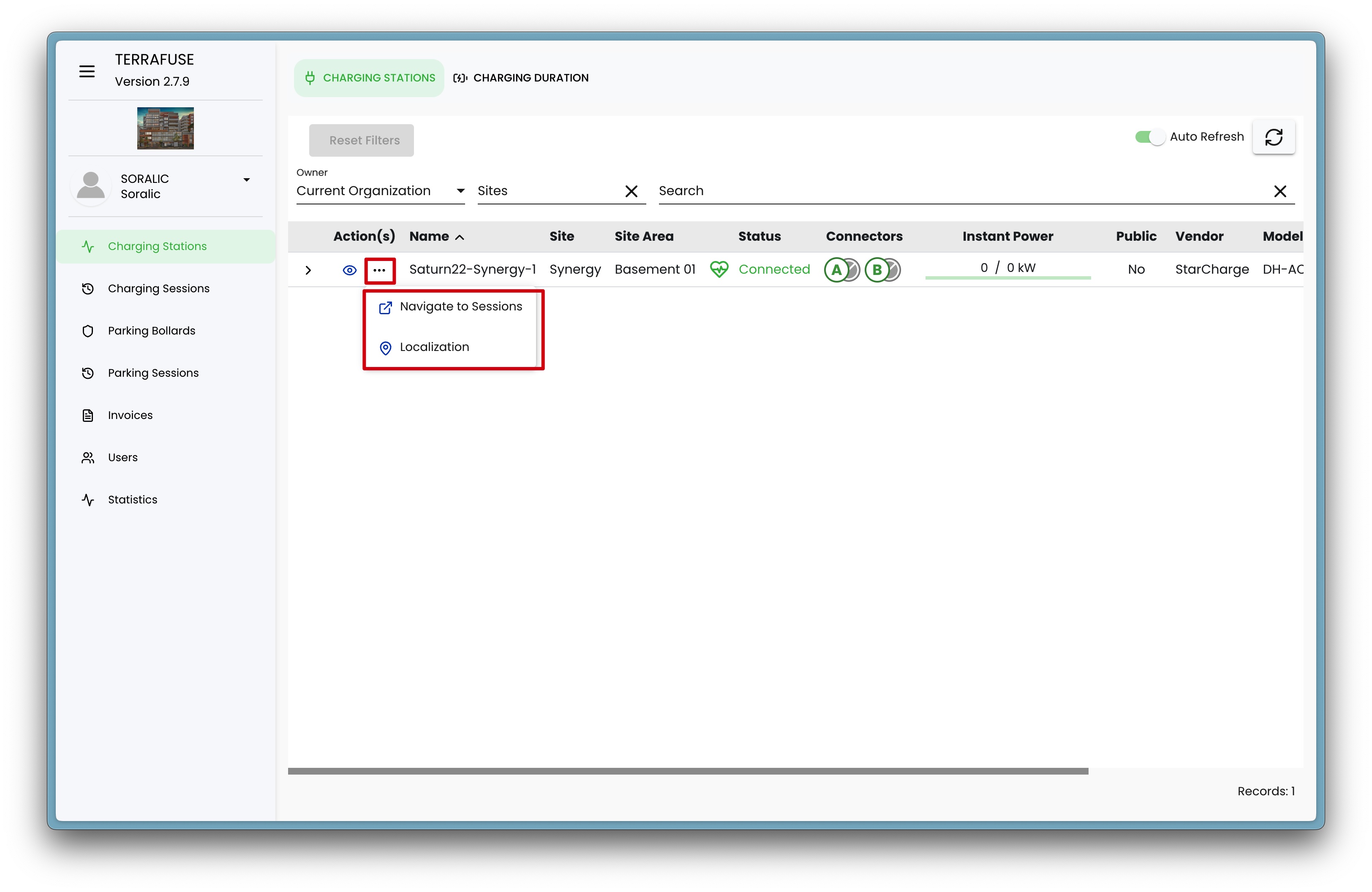Click the hamburger menu icon
The height and width of the screenshot is (892, 1372).
click(87, 71)
